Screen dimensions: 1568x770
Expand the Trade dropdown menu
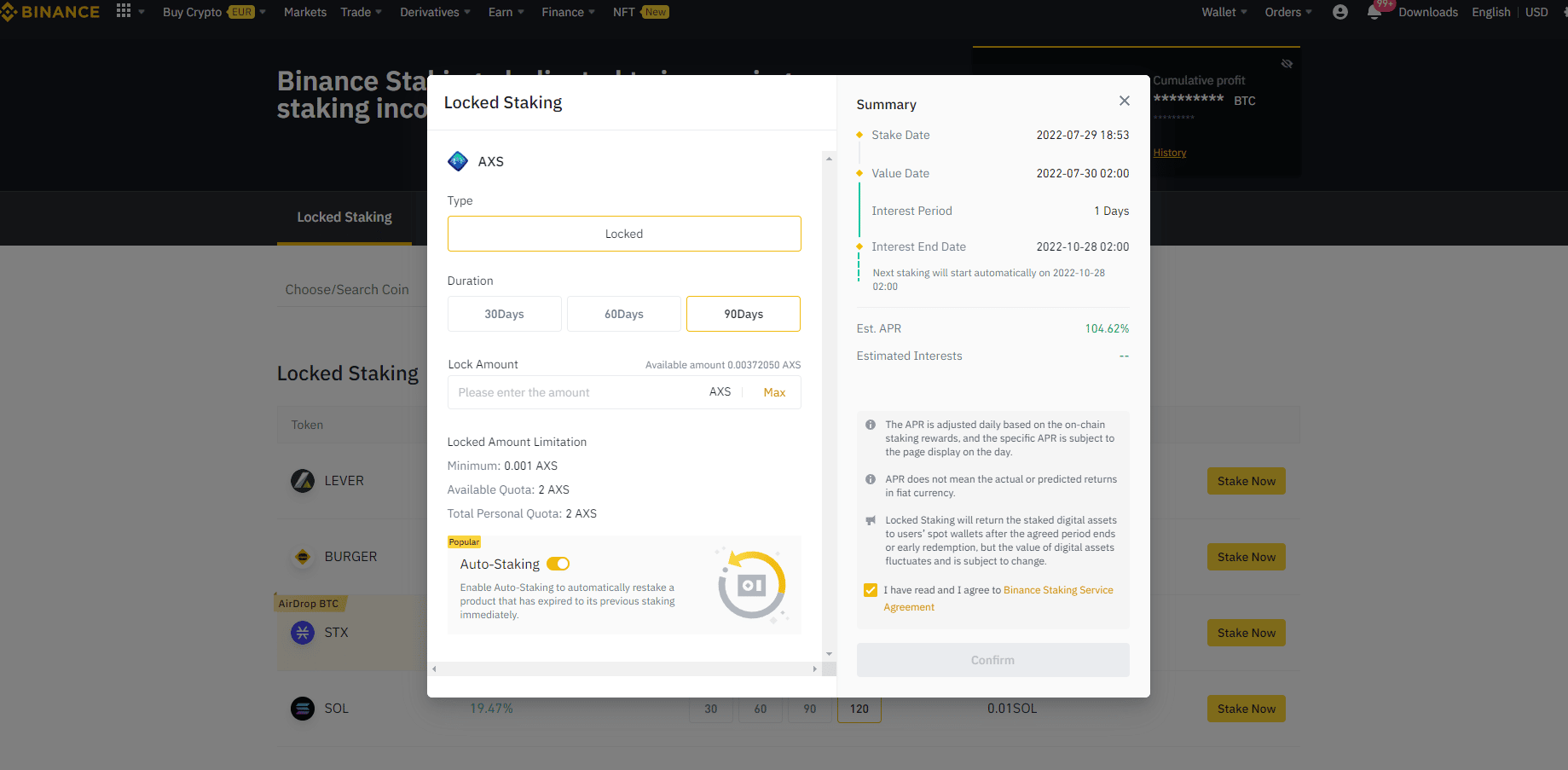(361, 12)
